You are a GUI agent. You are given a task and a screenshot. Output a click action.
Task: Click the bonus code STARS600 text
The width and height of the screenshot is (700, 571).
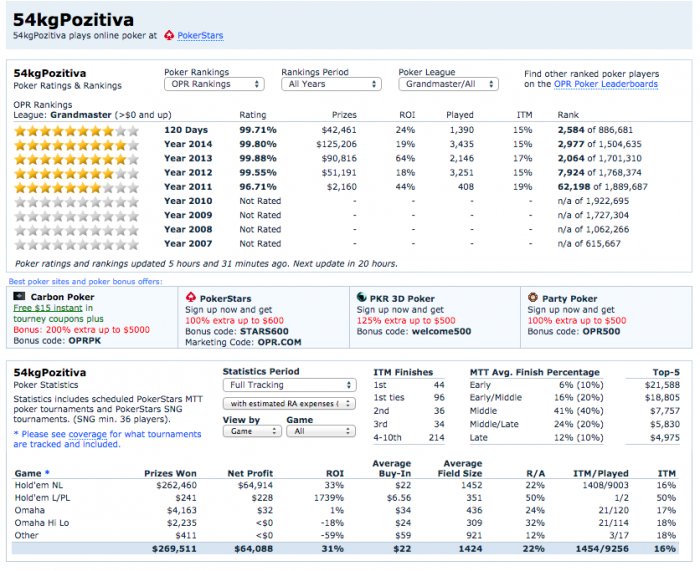(264, 331)
